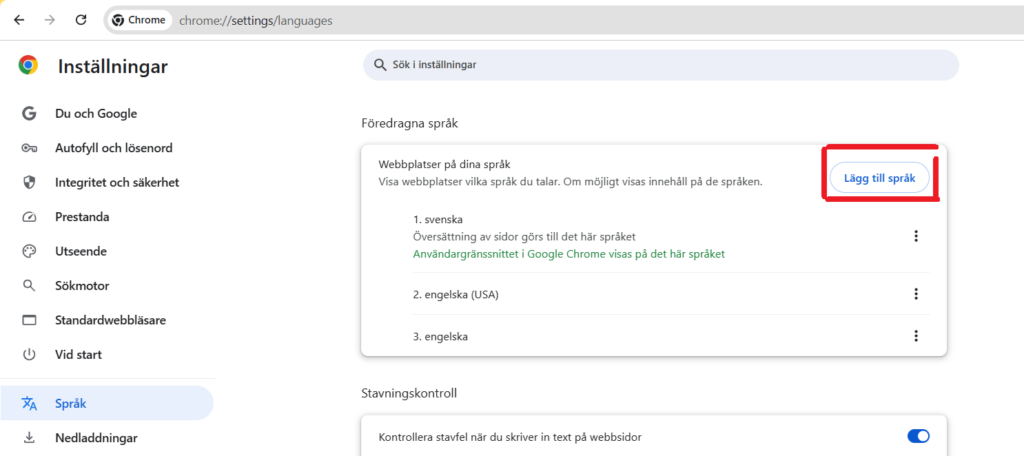This screenshot has height=456, width=1024.
Task: Open more options for engelska (USA)
Action: point(915,294)
